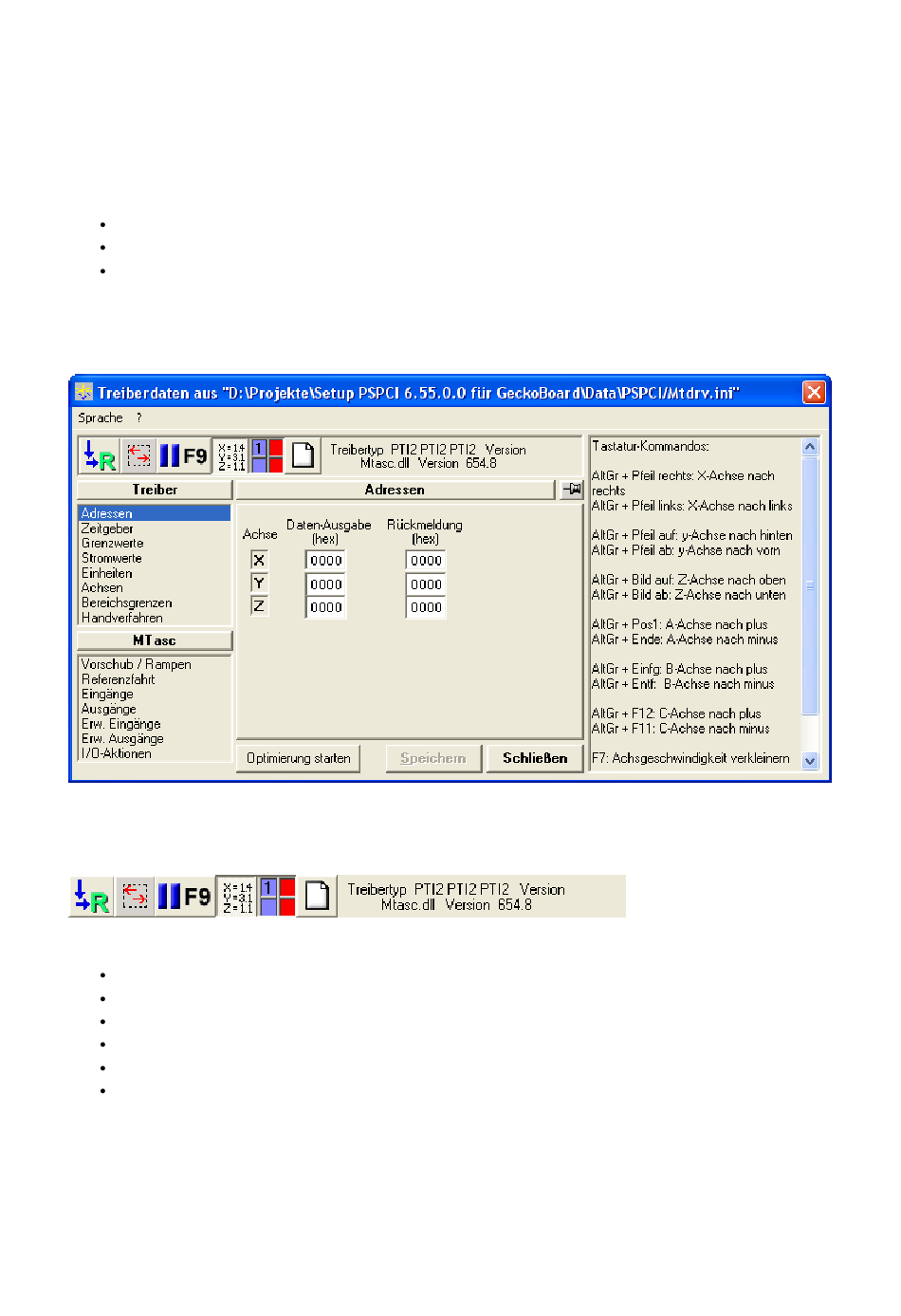Screen dimensions: 901x1316
Task: Click the X/Y/Z coordinates icon in the standalone toolbar strip below the dialog
Action: pos(238,897)
